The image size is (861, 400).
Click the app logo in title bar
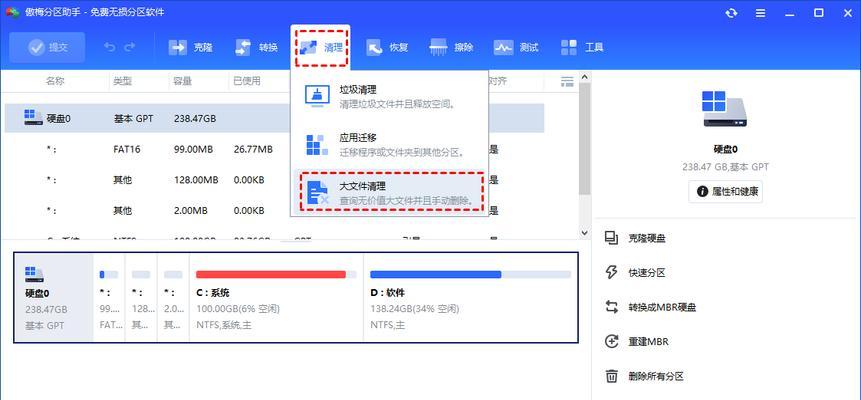click(12, 13)
